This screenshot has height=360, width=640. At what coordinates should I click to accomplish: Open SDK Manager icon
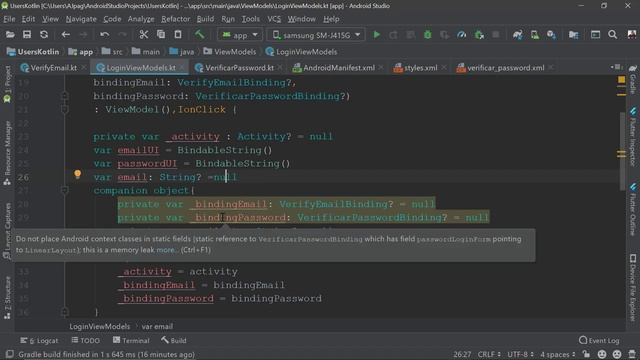[551, 35]
